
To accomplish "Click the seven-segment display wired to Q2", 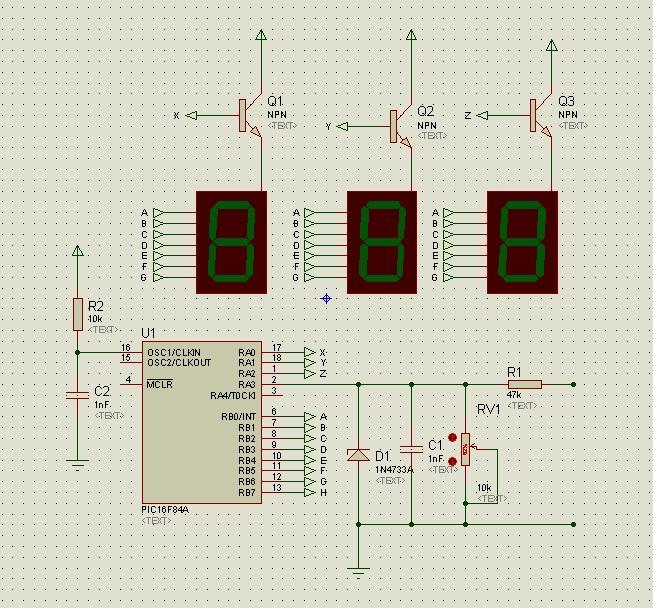I will [x=382, y=242].
